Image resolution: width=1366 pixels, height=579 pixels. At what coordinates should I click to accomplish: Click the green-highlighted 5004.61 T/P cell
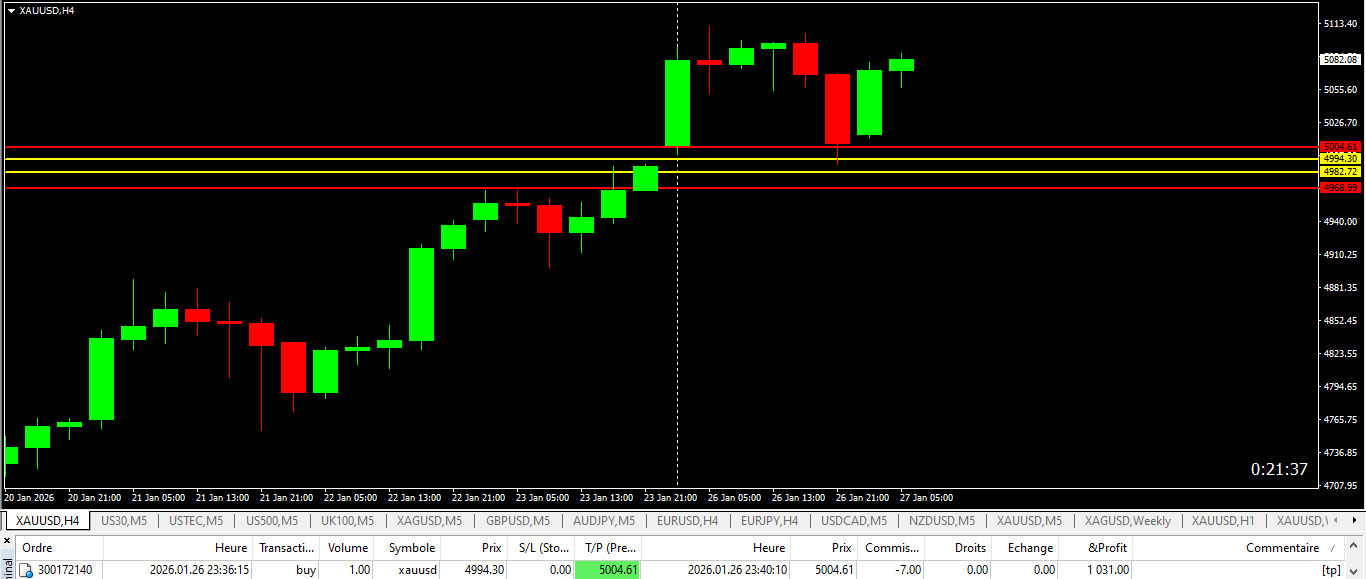(608, 570)
